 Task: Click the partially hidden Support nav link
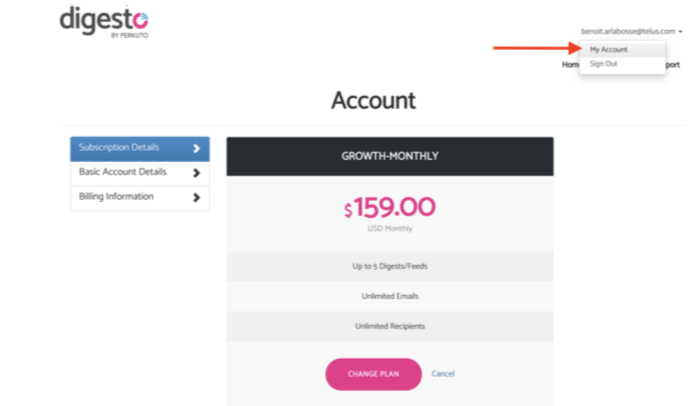(673, 65)
